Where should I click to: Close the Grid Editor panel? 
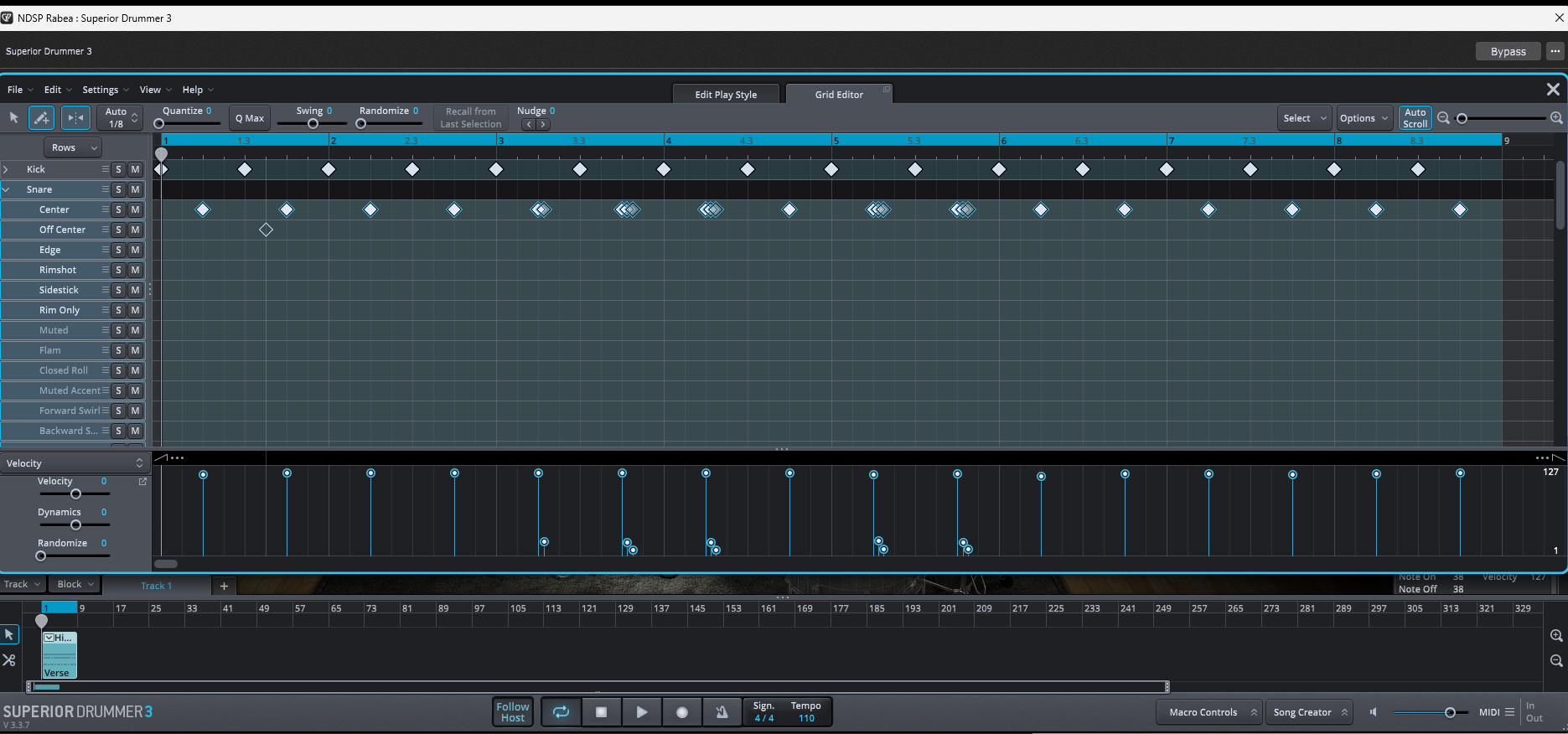(x=1553, y=89)
